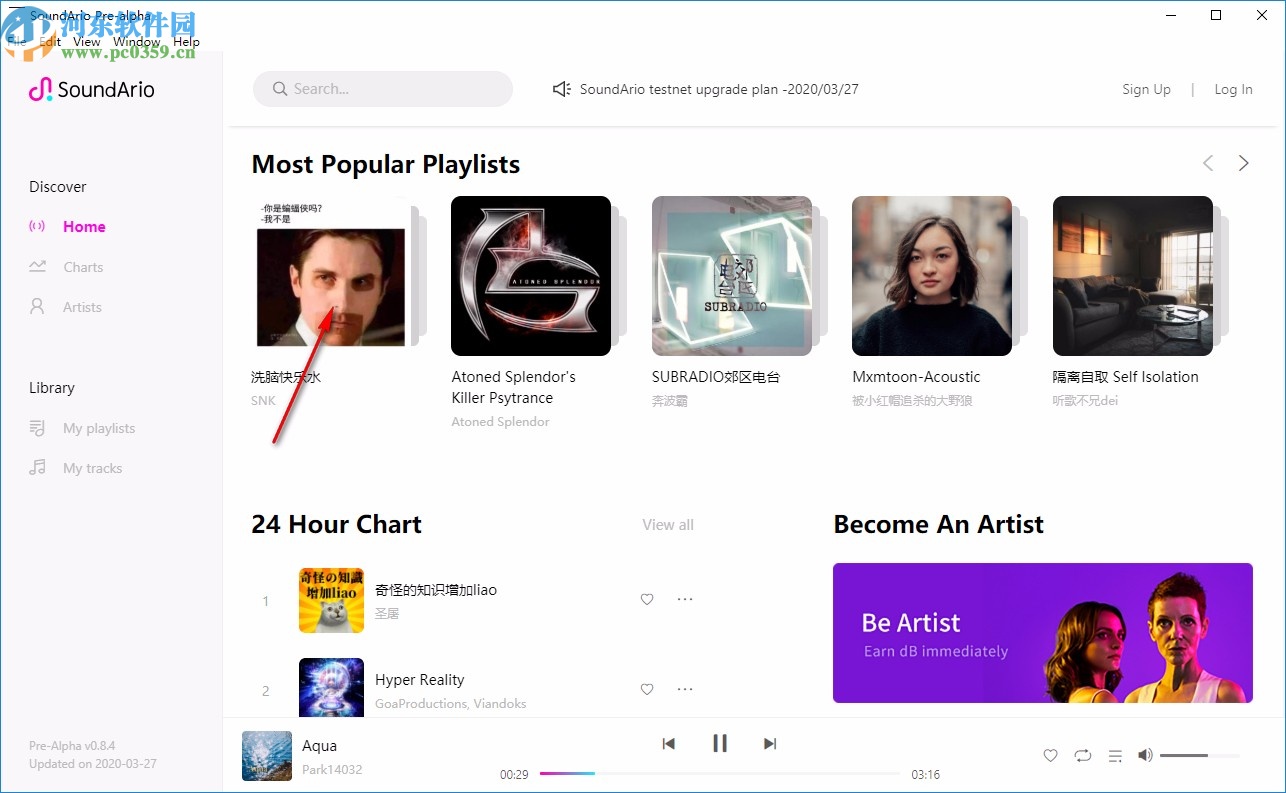Click the Aqua album art in player

tap(267, 756)
